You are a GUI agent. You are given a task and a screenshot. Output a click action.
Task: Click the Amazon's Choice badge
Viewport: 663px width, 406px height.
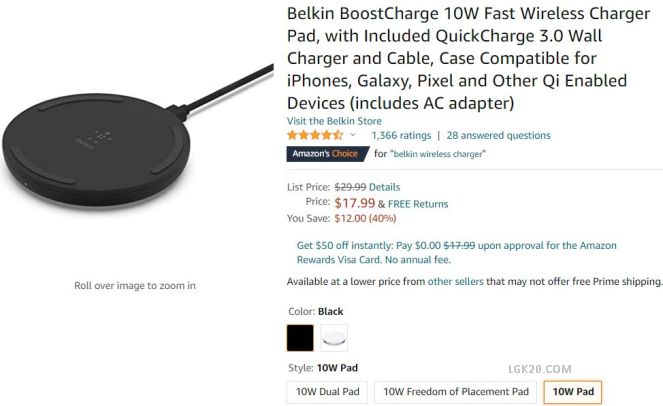tap(327, 154)
